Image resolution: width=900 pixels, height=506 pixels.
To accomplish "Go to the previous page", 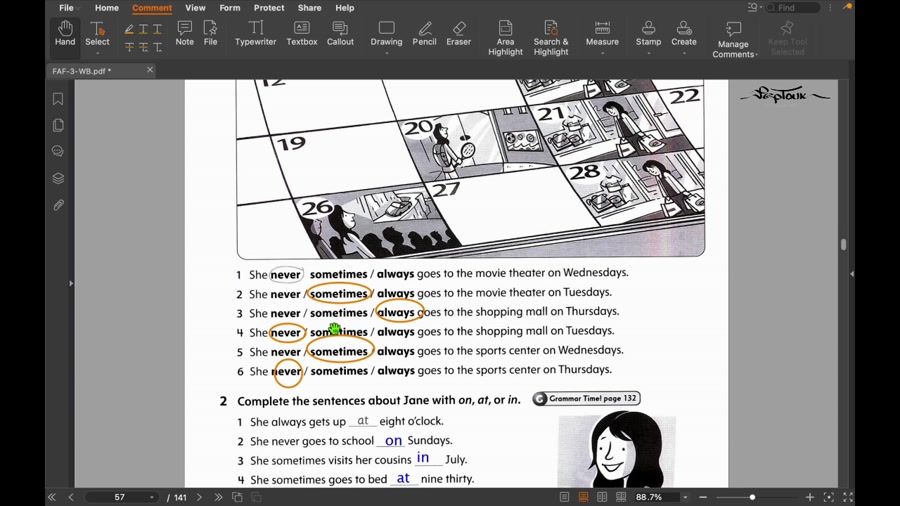I will [x=71, y=497].
